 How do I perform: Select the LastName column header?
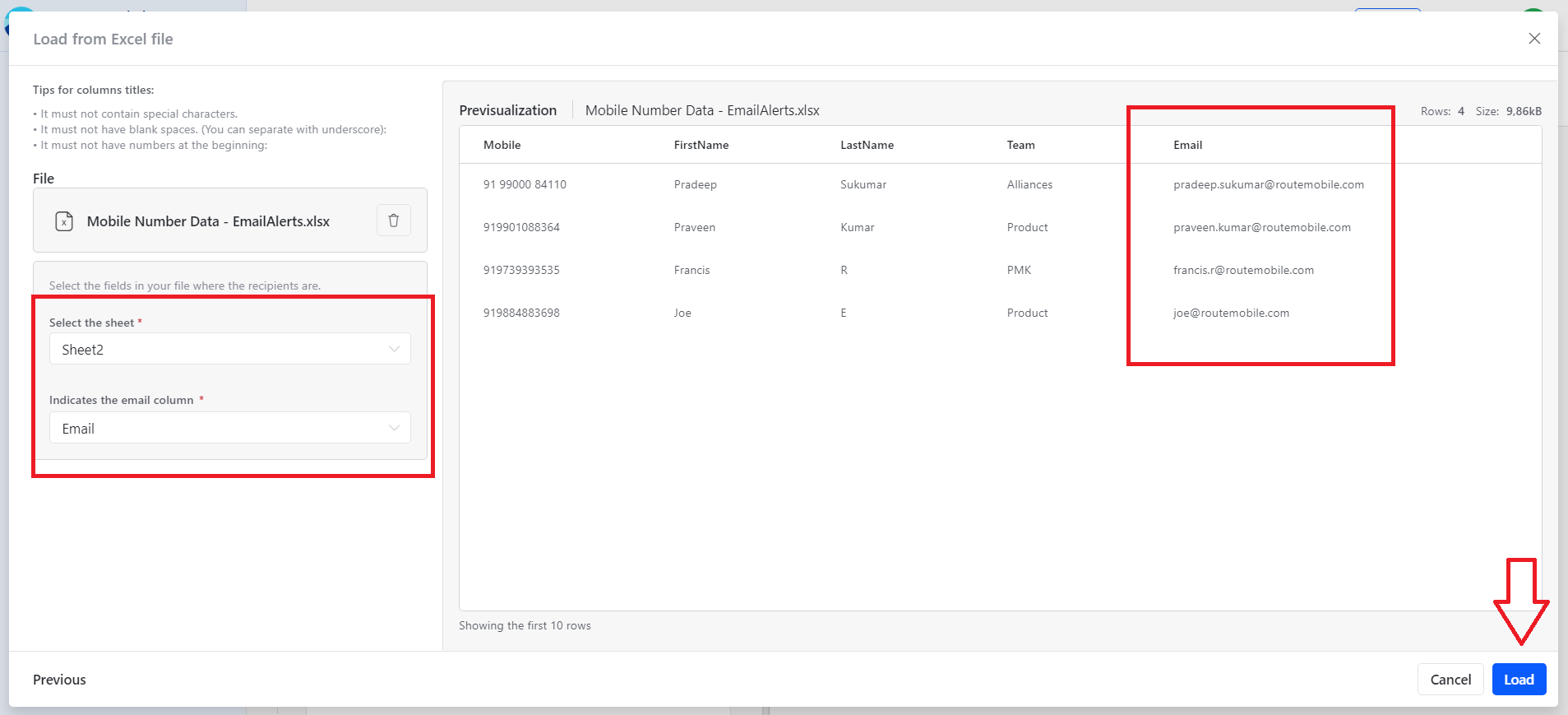867,145
